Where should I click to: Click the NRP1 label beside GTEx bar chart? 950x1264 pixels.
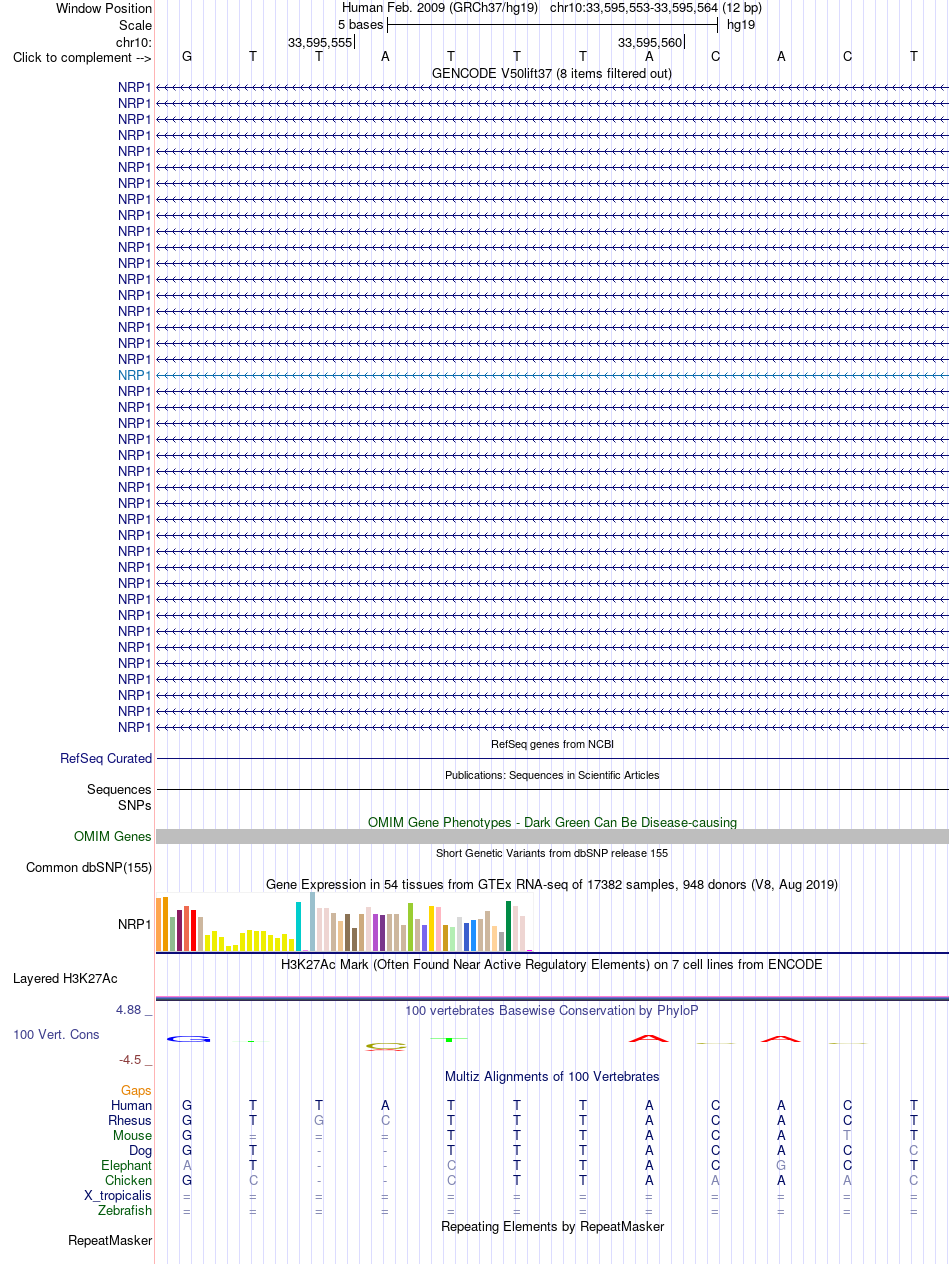(x=135, y=925)
